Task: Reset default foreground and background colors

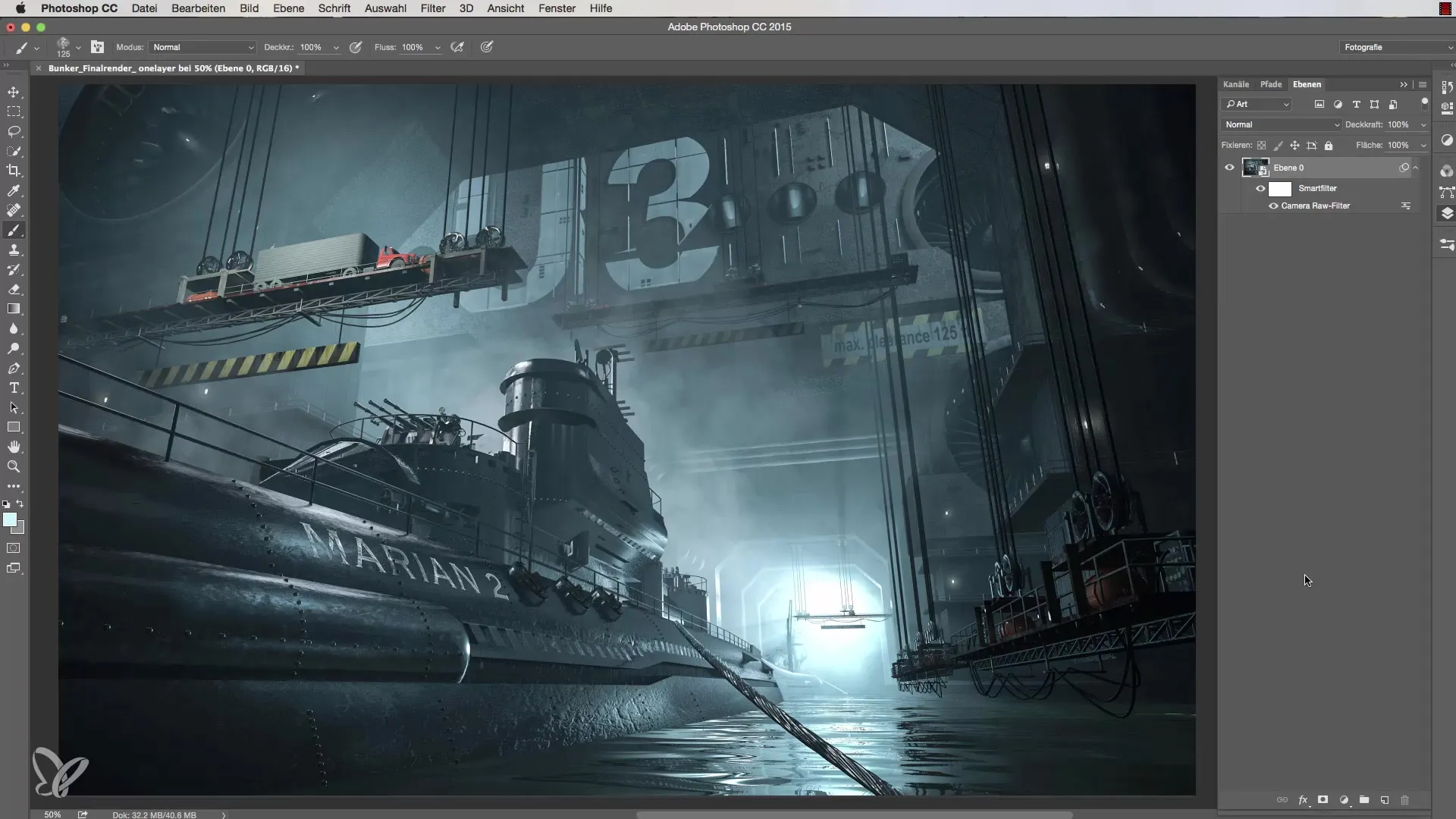Action: pos(6,504)
